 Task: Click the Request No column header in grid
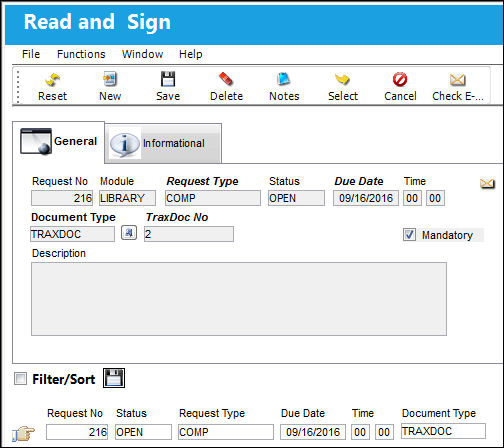(75, 413)
